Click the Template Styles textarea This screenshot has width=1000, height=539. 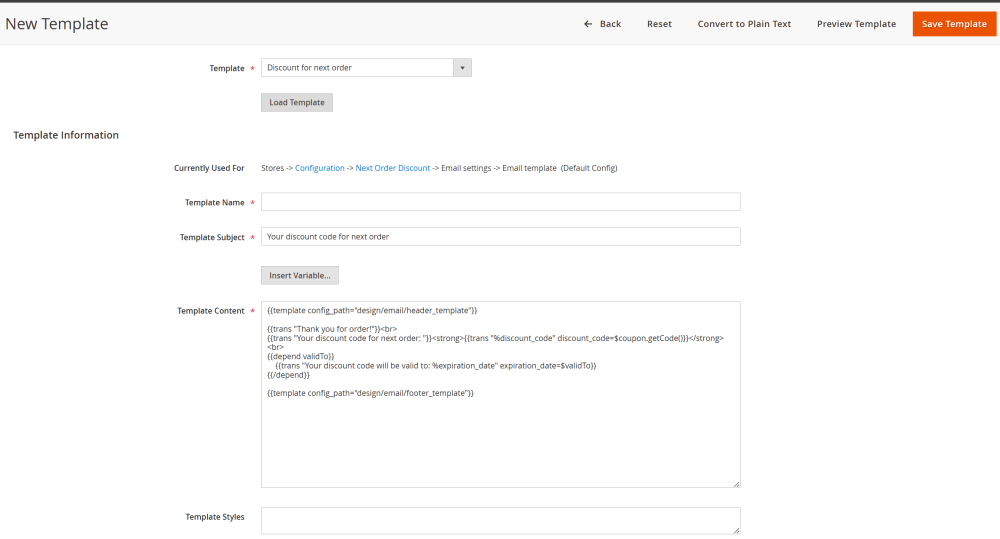pos(501,521)
